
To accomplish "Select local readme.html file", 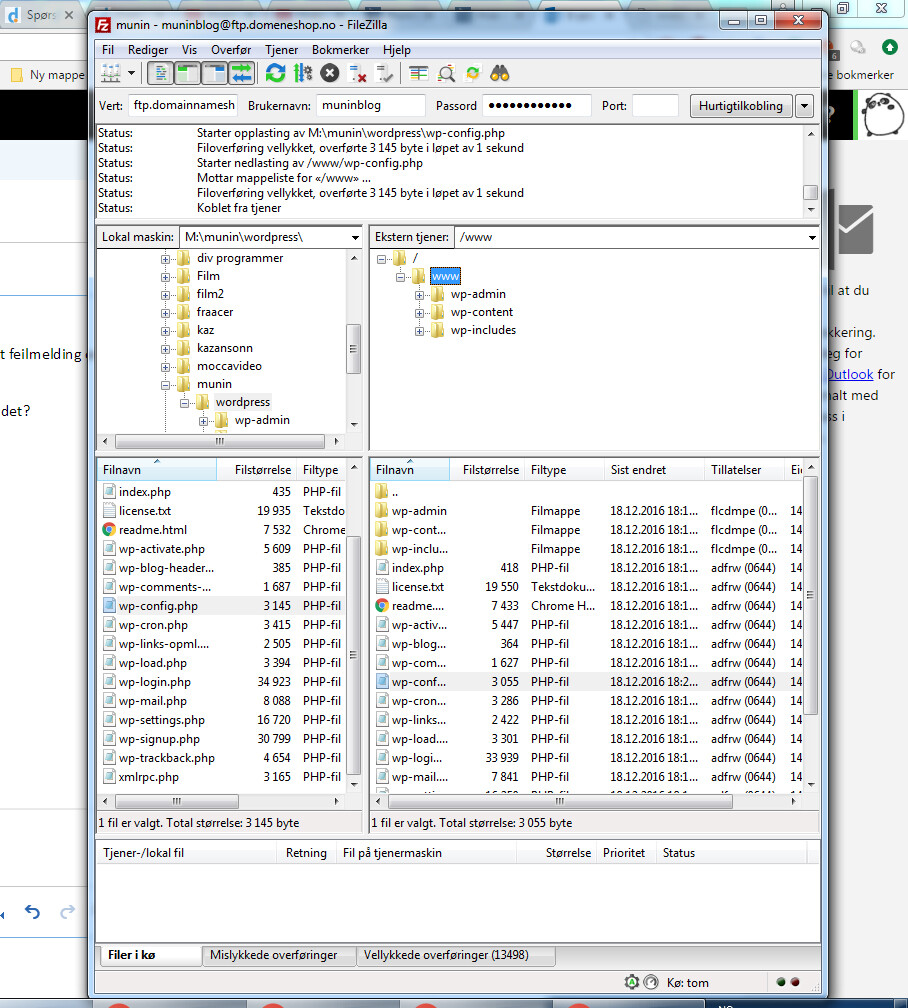I will pos(152,530).
